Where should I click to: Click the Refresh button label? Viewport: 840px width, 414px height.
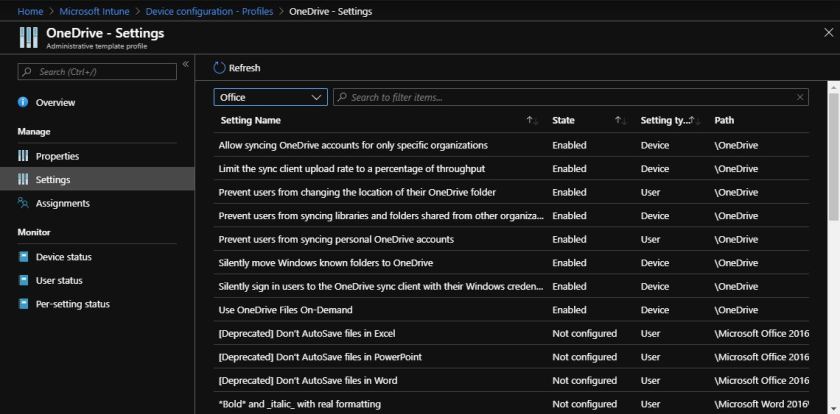(x=244, y=68)
